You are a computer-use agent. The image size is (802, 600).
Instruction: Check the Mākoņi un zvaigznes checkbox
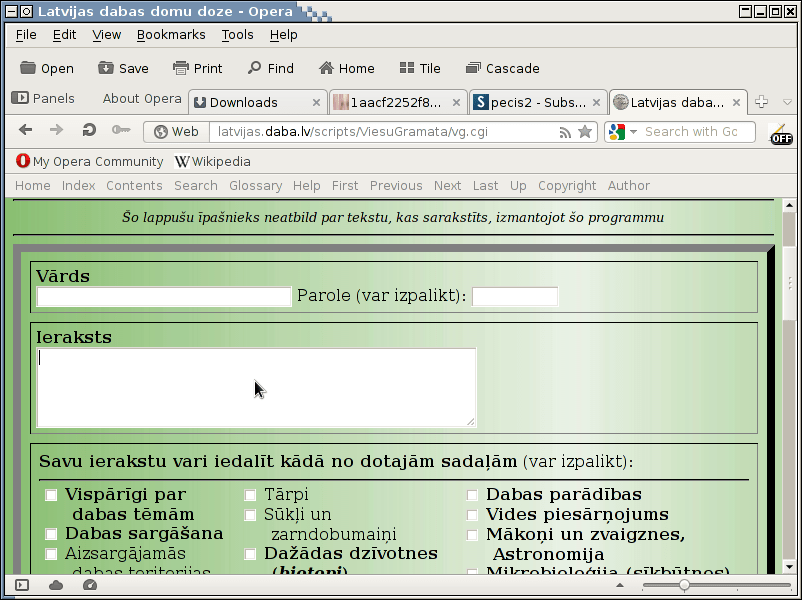click(472, 535)
